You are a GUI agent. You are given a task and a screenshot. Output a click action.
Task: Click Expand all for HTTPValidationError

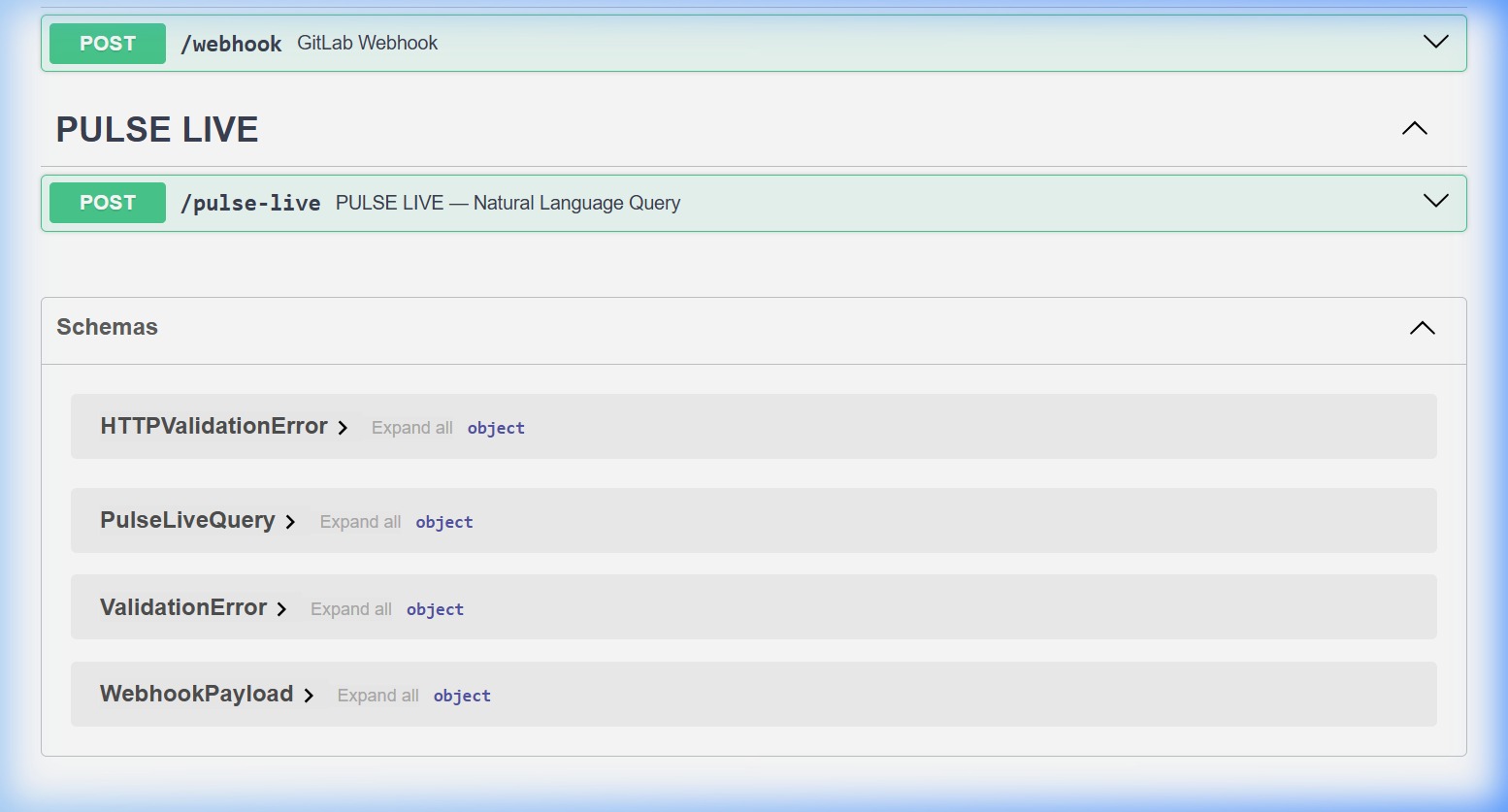coord(411,428)
